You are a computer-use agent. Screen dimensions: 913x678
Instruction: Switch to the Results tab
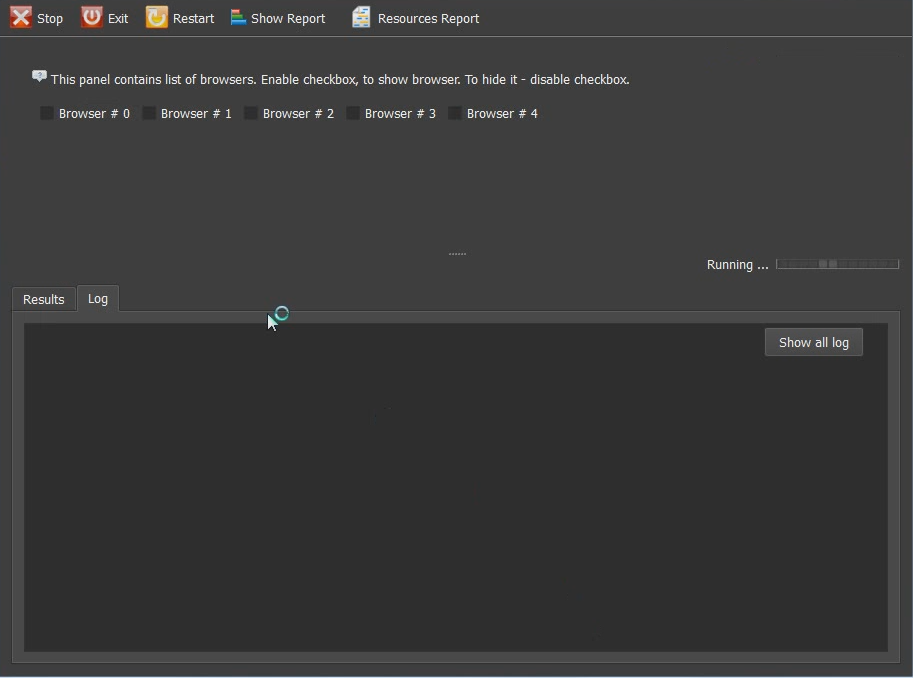point(44,299)
